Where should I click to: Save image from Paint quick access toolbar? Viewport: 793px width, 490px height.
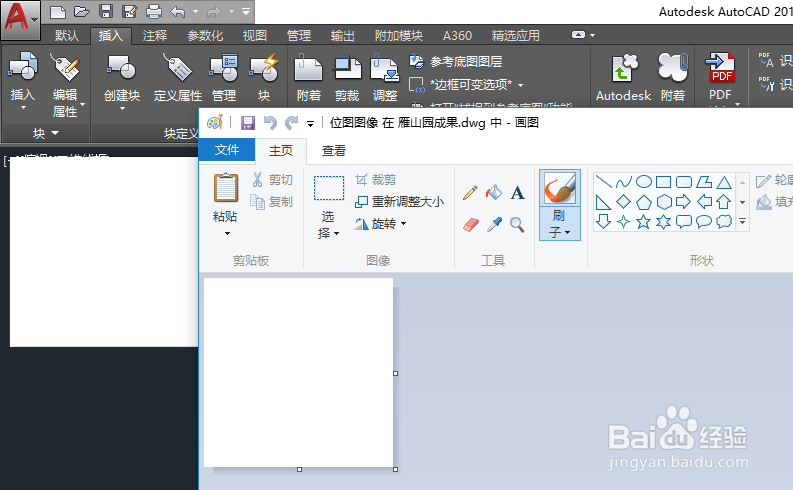[248, 123]
